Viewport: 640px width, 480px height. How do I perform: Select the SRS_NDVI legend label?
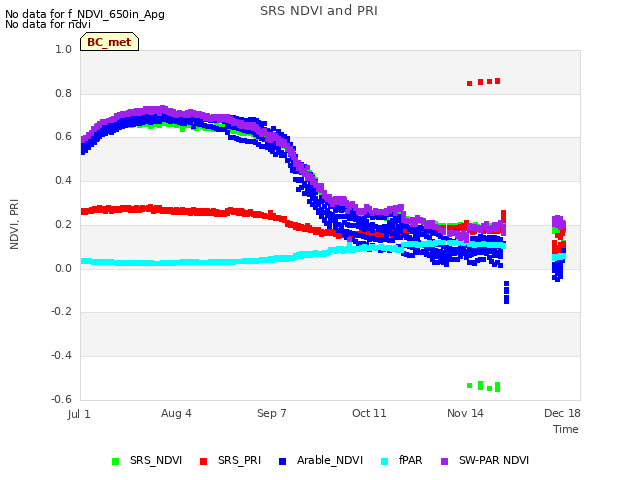pos(156,460)
